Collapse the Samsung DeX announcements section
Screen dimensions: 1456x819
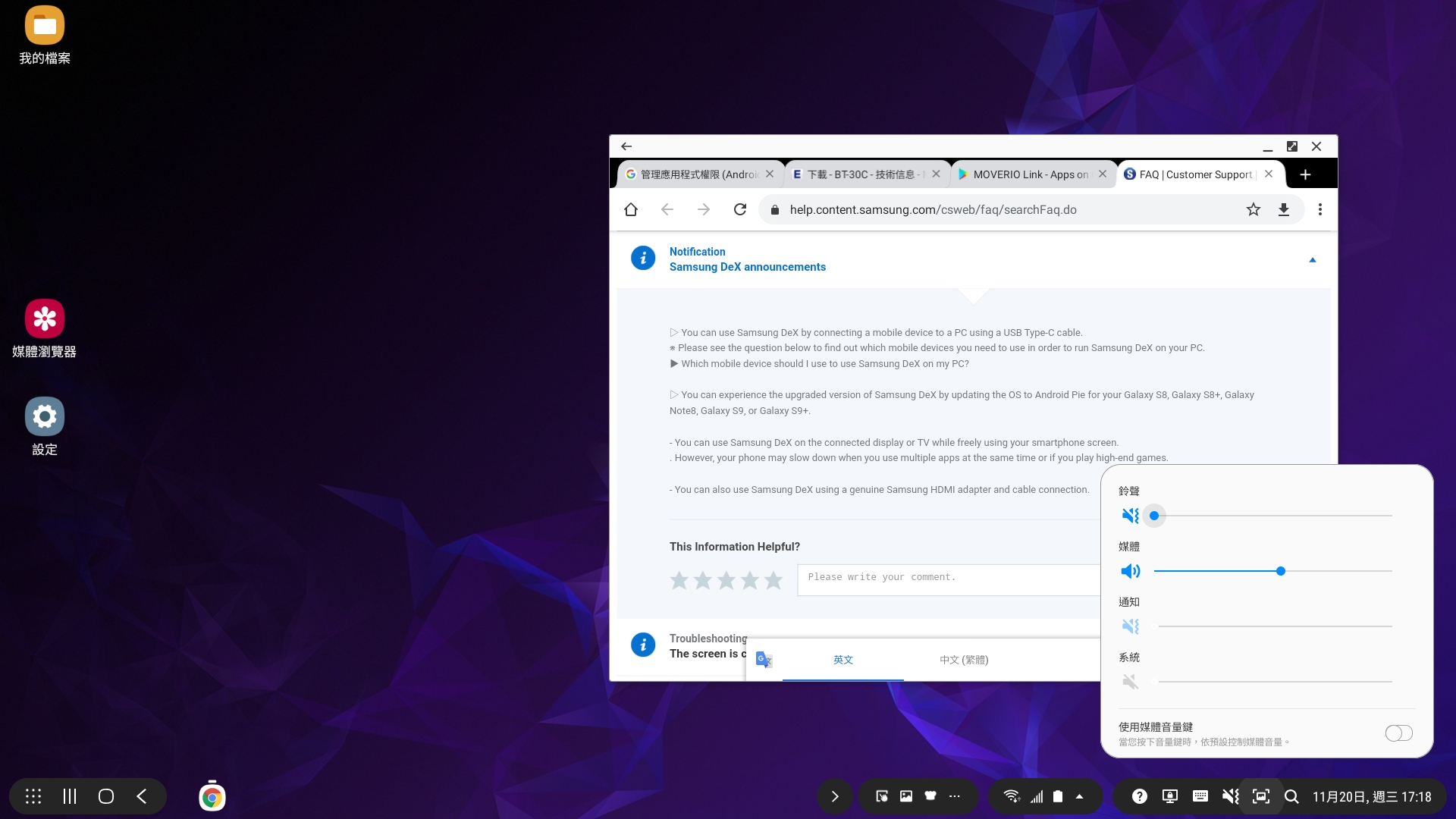tap(1313, 260)
